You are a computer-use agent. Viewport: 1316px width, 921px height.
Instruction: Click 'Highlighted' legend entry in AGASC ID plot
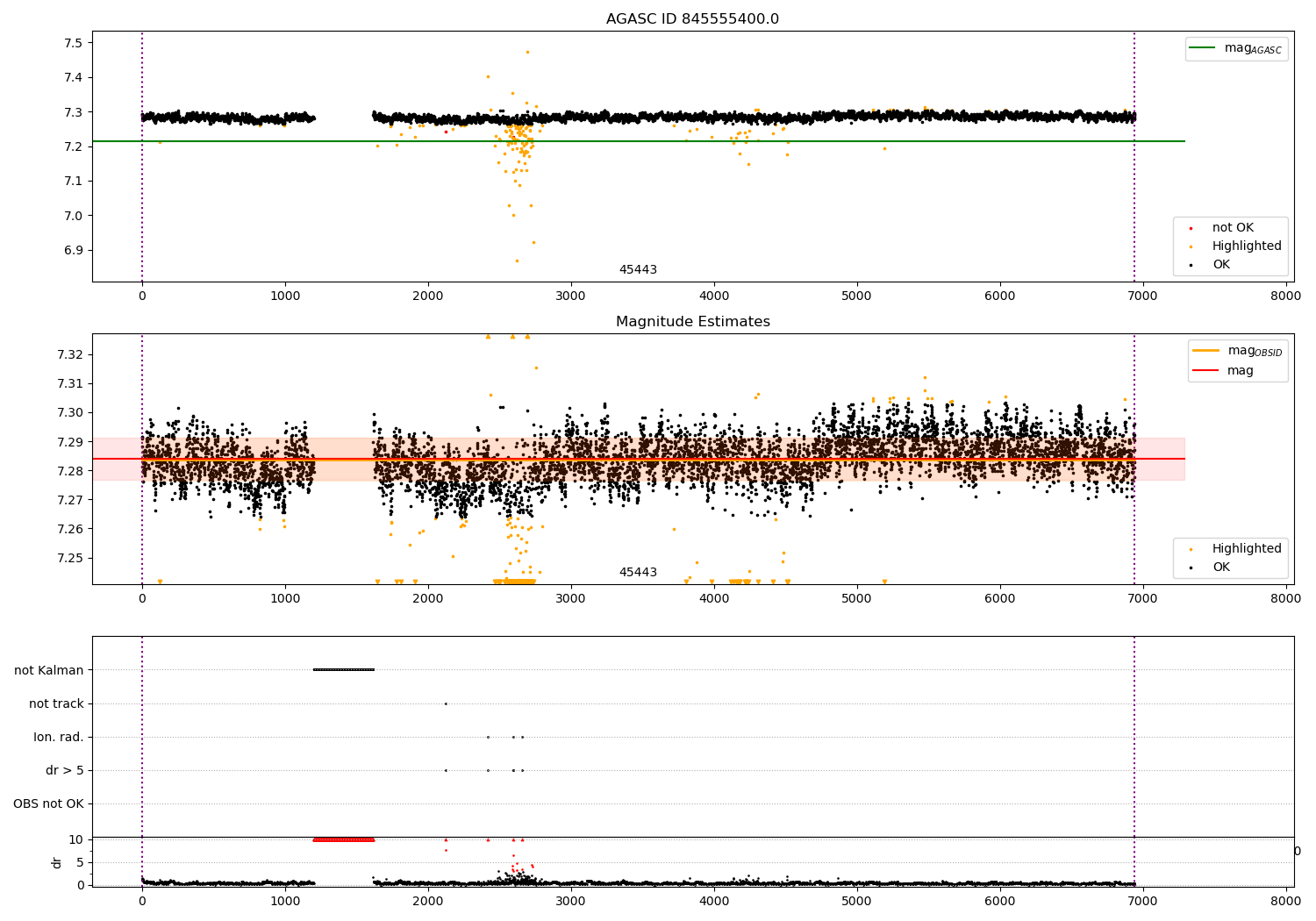tap(1247, 246)
